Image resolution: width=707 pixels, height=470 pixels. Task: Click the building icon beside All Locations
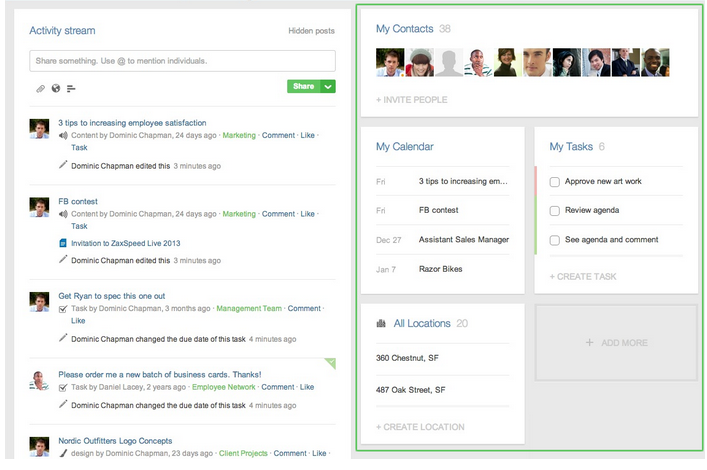click(381, 324)
